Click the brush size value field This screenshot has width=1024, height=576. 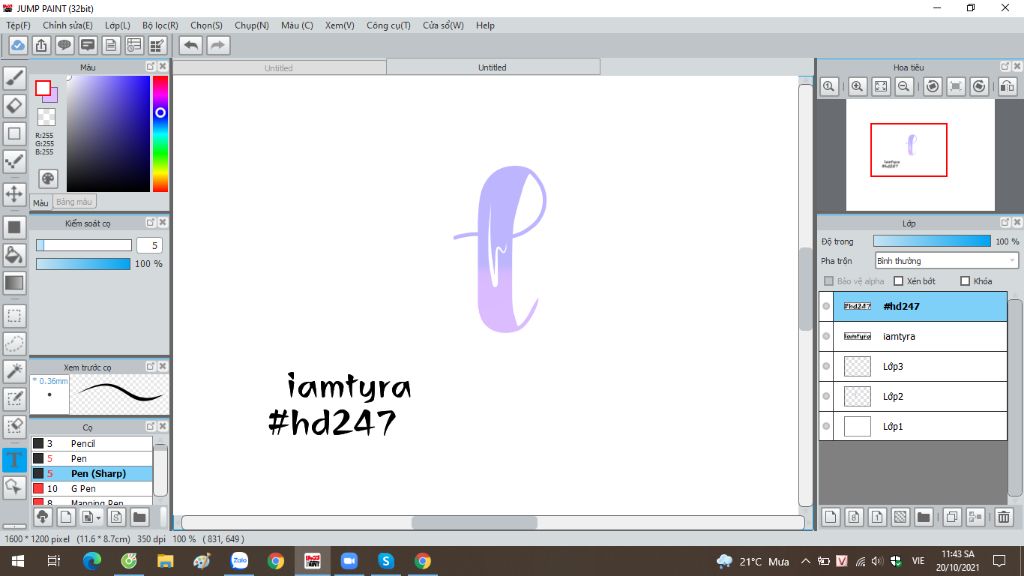(150, 246)
